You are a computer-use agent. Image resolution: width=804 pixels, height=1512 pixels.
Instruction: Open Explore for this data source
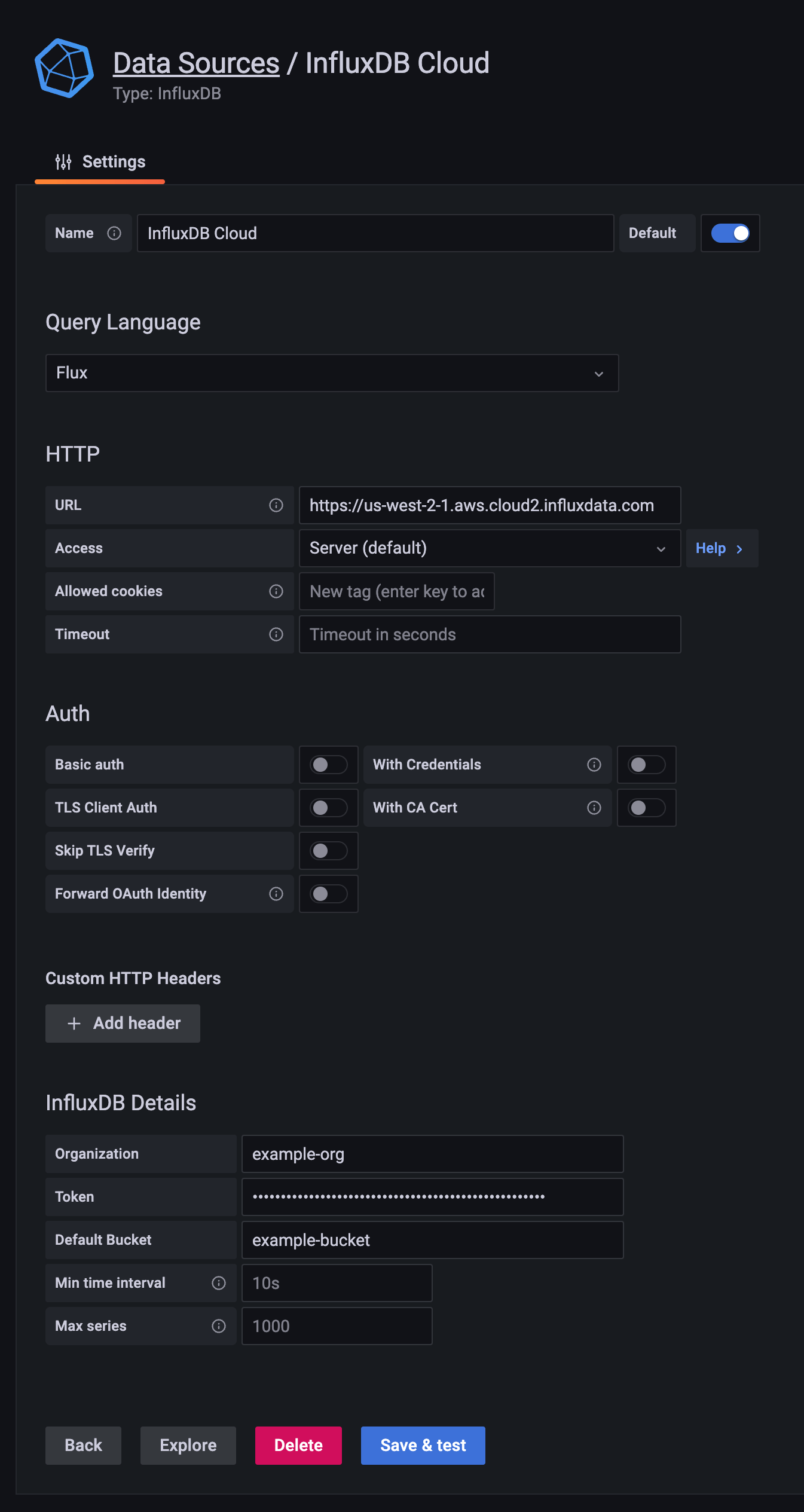coord(188,1446)
